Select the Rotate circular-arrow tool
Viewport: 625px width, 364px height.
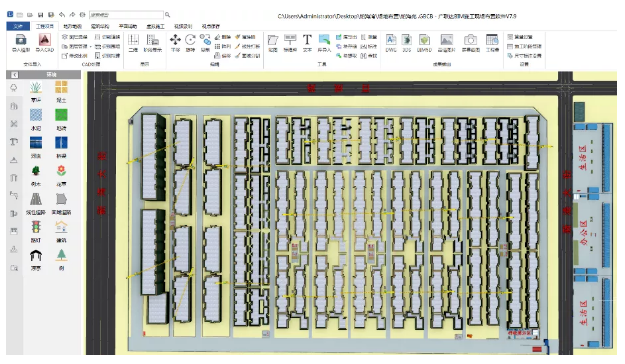point(190,40)
